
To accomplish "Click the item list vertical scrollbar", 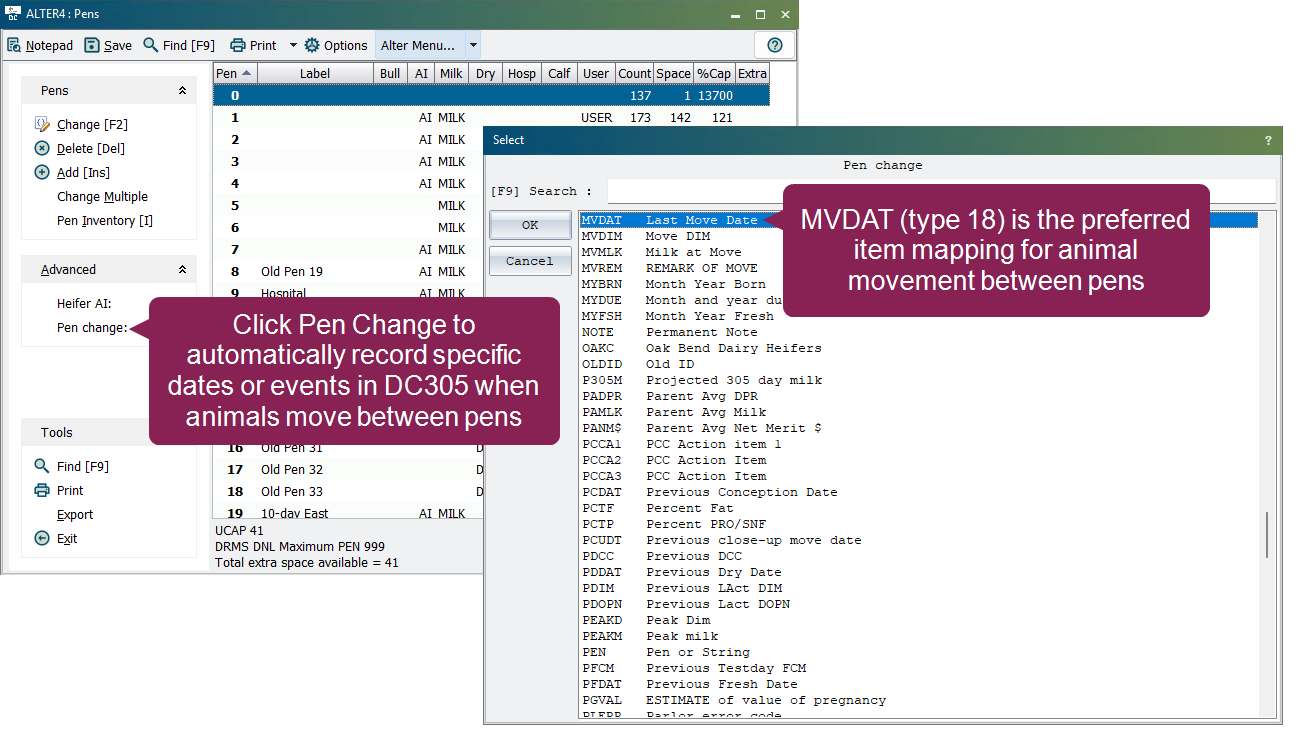I will pyautogui.click(x=1267, y=534).
